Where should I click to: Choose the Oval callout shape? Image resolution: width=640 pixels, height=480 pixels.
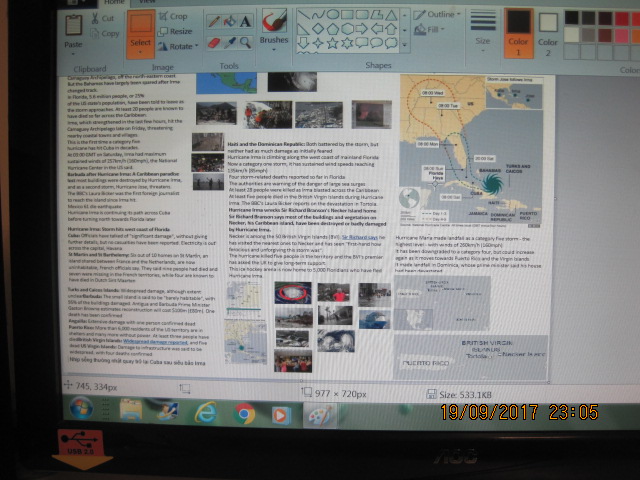click(x=376, y=42)
